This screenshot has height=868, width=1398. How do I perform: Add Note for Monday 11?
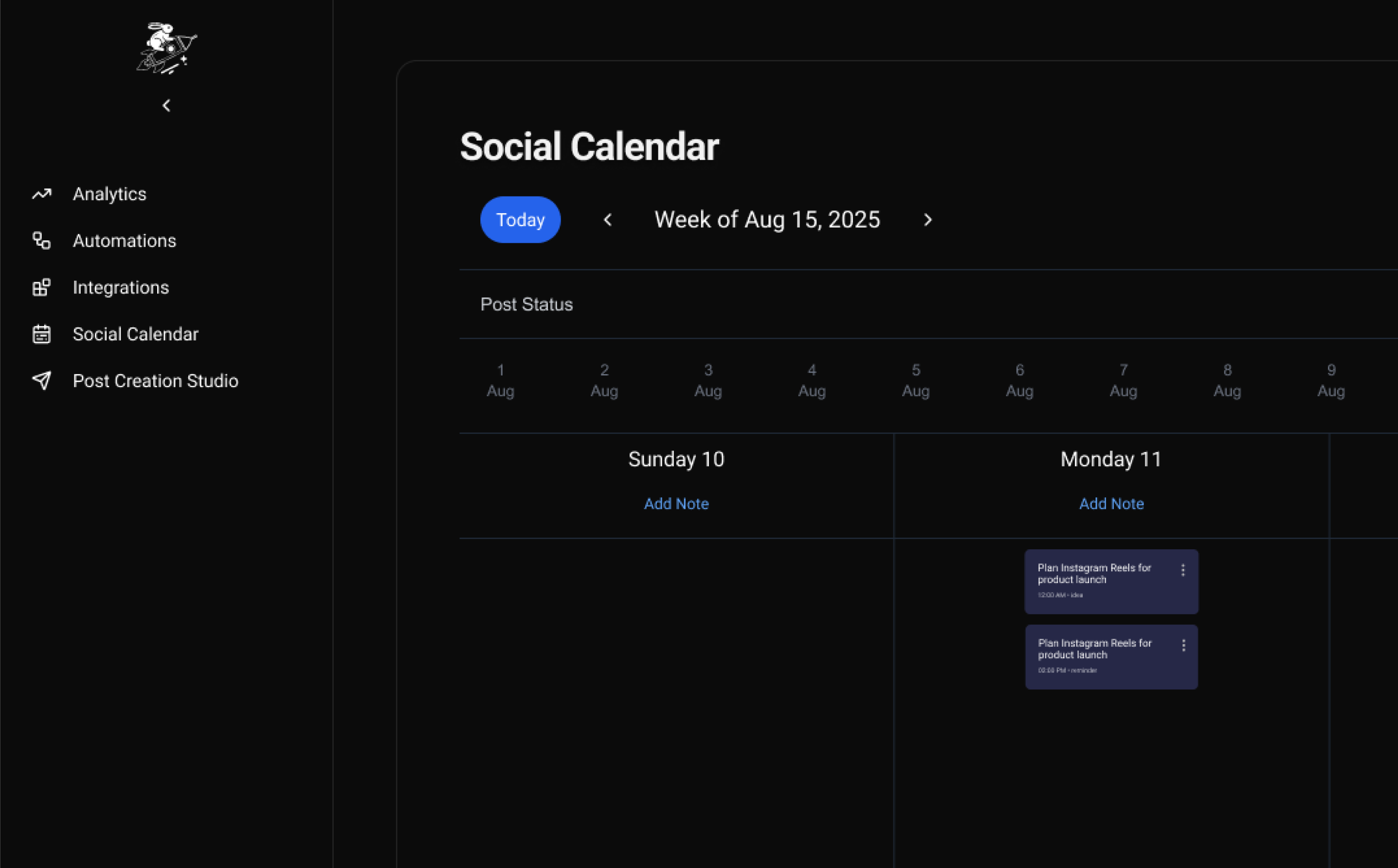click(1111, 504)
